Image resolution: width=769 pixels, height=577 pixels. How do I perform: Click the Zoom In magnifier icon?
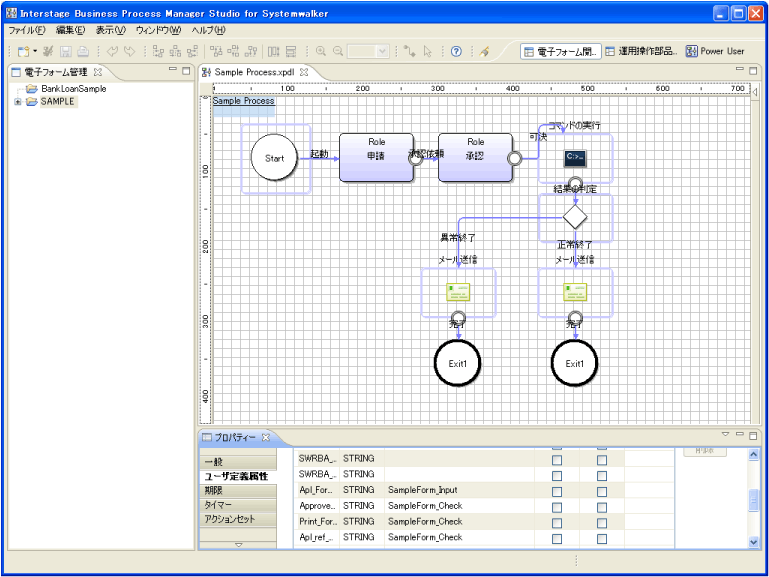321,51
